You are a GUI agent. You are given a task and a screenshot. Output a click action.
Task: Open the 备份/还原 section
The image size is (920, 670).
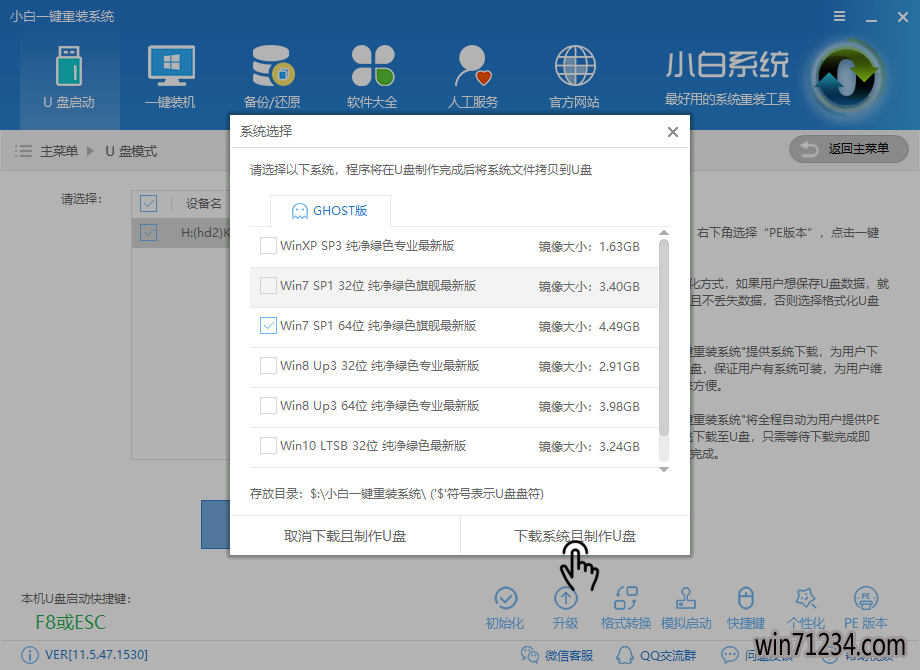(x=272, y=77)
